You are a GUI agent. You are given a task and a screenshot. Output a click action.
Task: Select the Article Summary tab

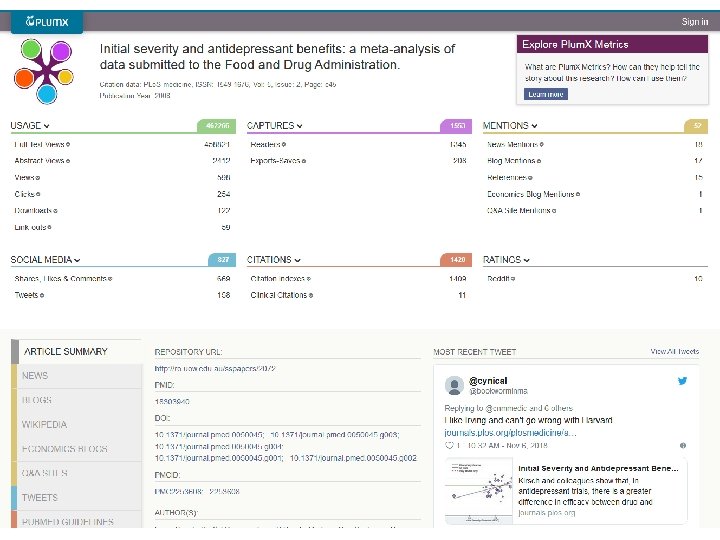66,351
